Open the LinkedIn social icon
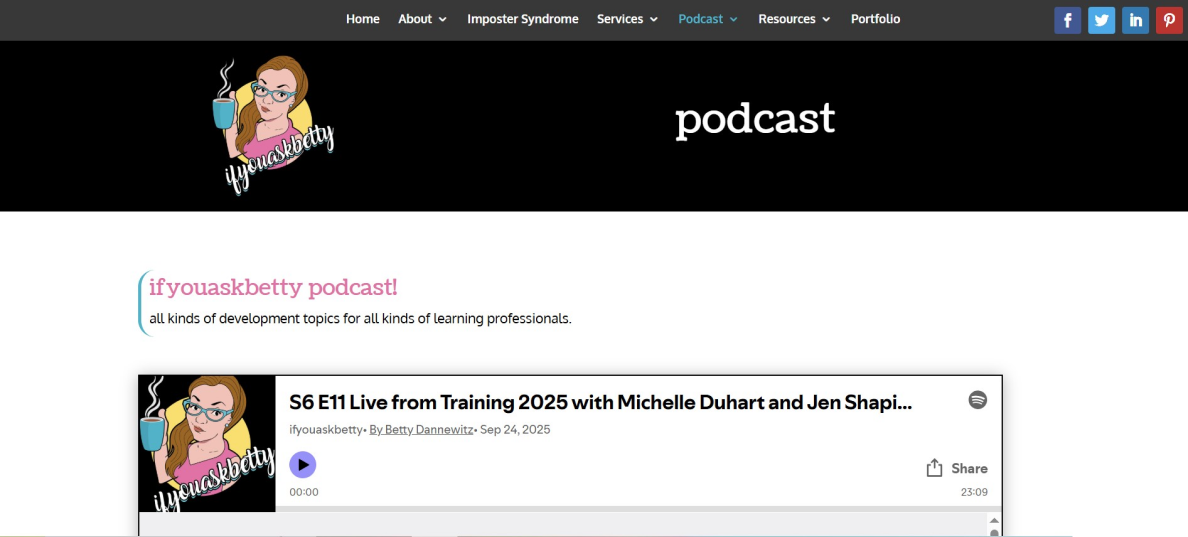This screenshot has height=537, width=1188. tap(1135, 20)
